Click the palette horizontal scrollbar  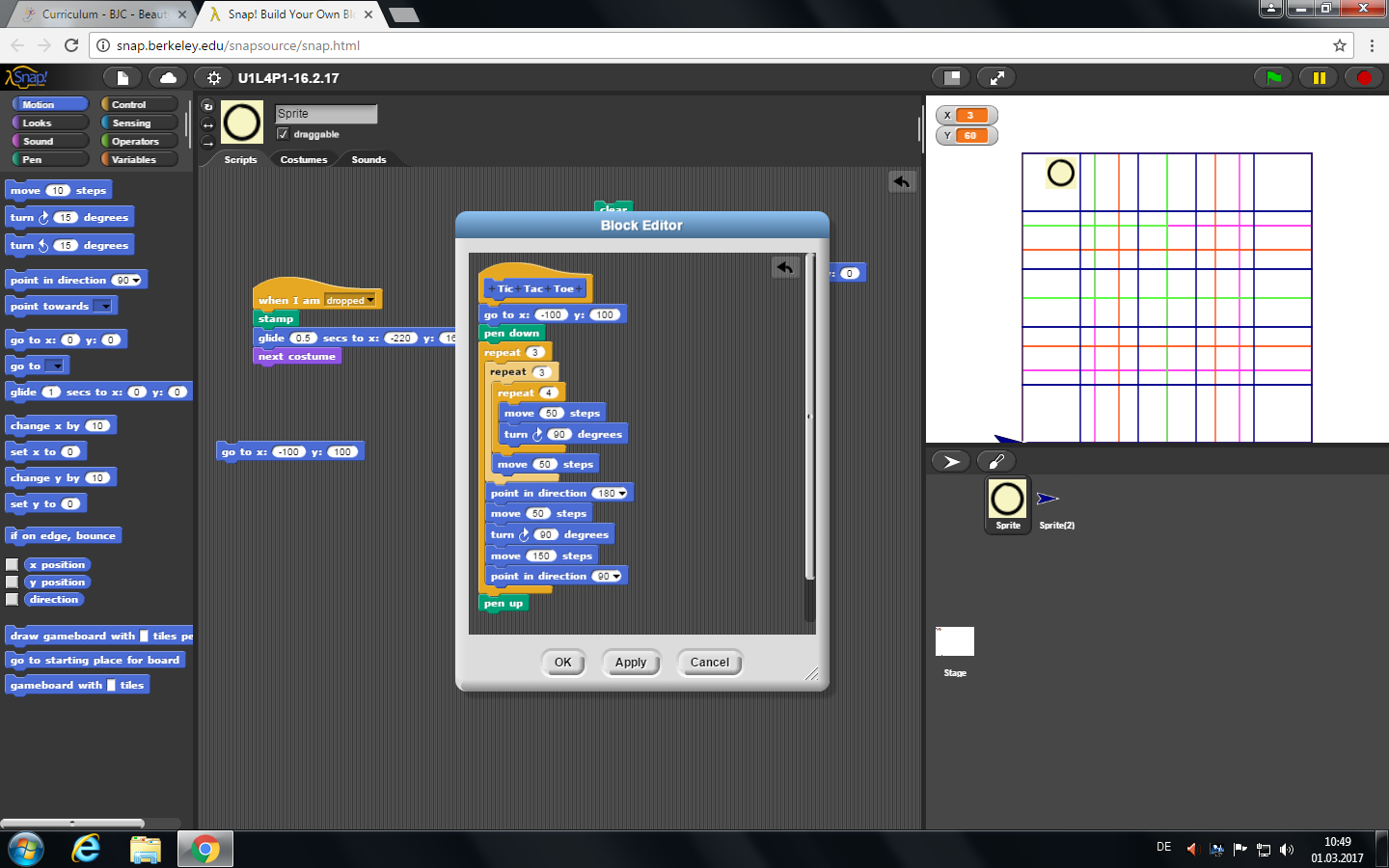click(x=72, y=824)
